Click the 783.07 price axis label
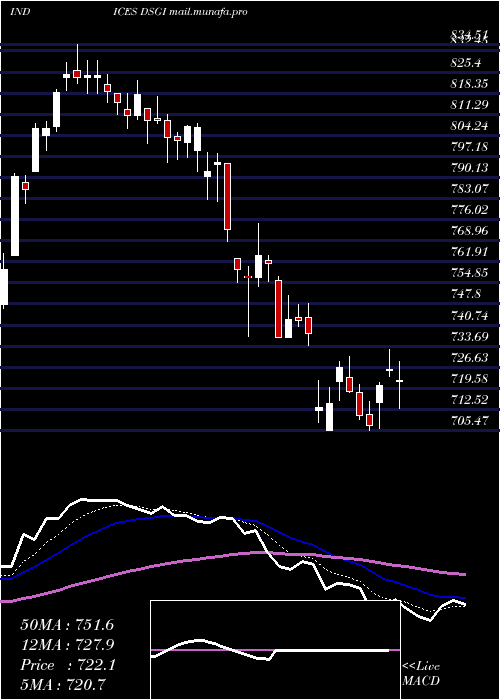Viewport: 500px width, 700px height. pos(468,189)
